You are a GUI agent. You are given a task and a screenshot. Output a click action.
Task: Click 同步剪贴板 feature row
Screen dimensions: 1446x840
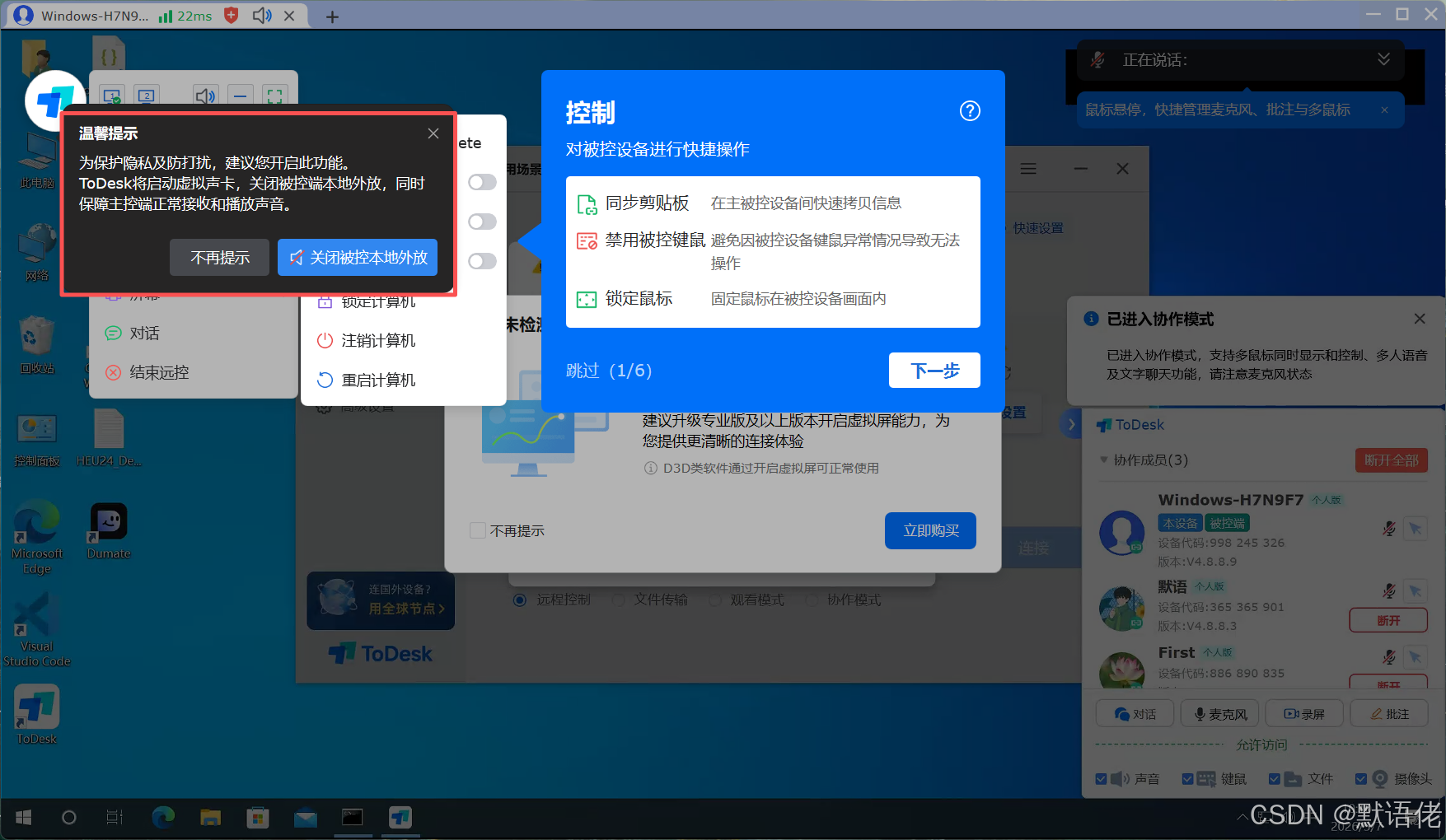[773, 203]
